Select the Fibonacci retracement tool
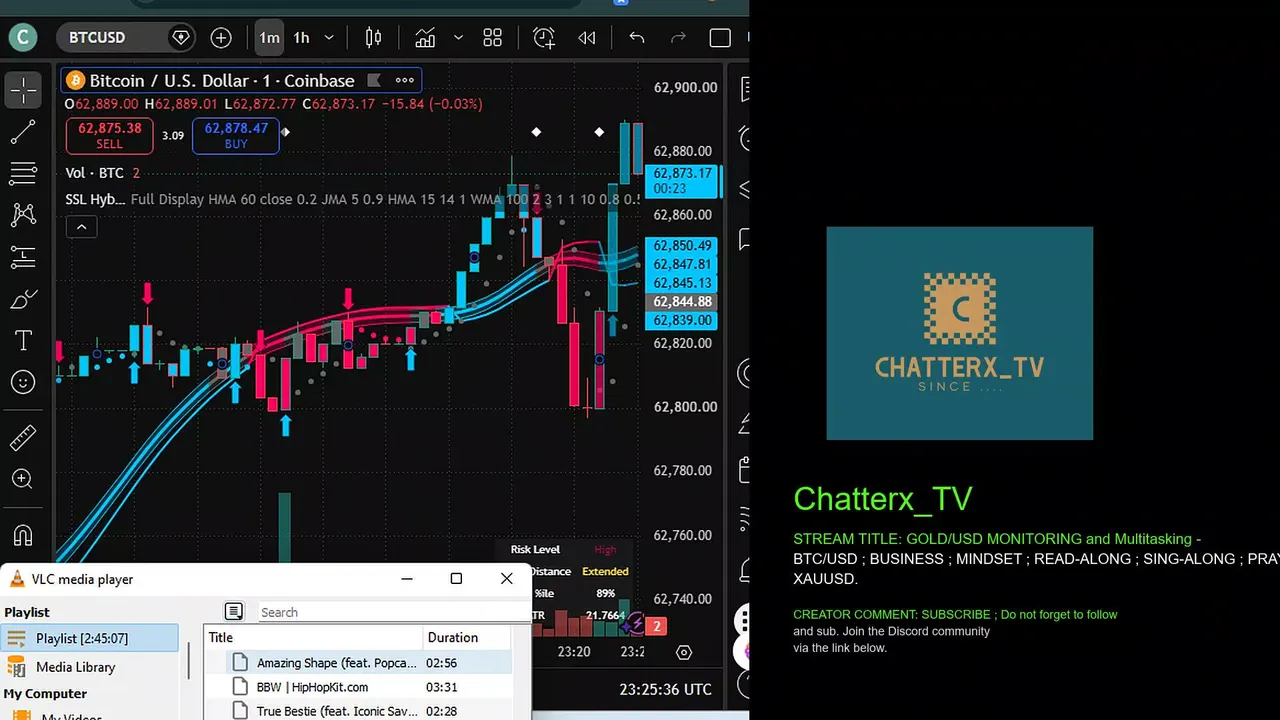The image size is (1280, 720). (23, 173)
